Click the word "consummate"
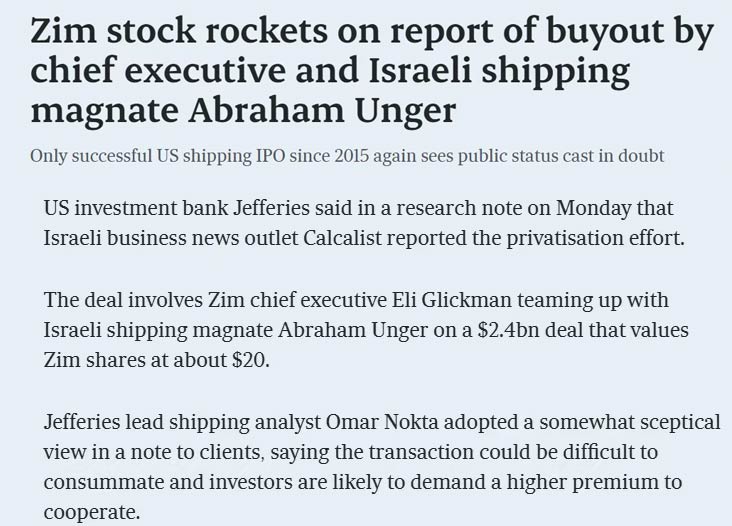This screenshot has height=526, width=732. tap(103, 482)
